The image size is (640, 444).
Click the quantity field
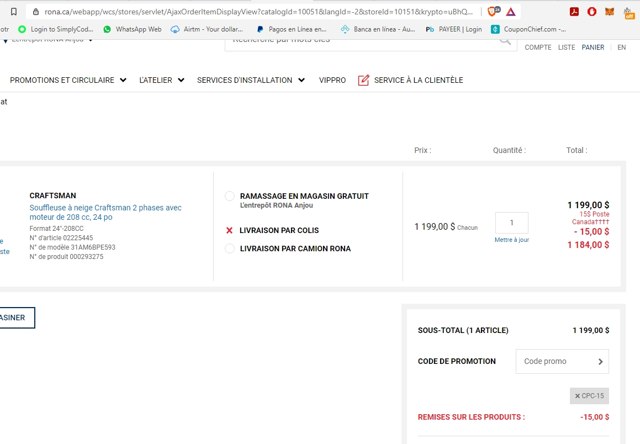[x=511, y=223]
